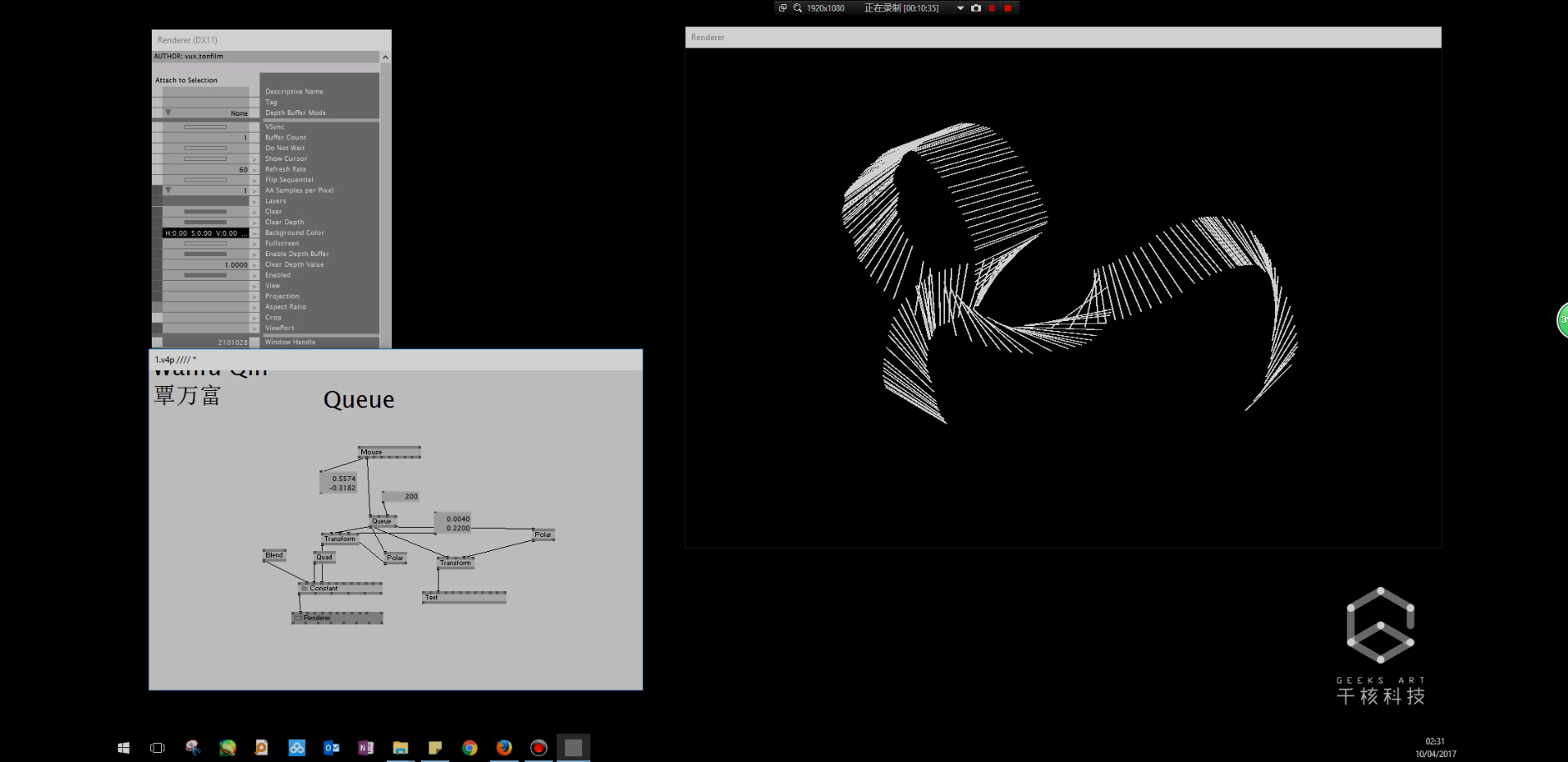Screen dimensions: 1568x762
Task: Stop the recording with the red square
Action: [x=1007, y=7]
